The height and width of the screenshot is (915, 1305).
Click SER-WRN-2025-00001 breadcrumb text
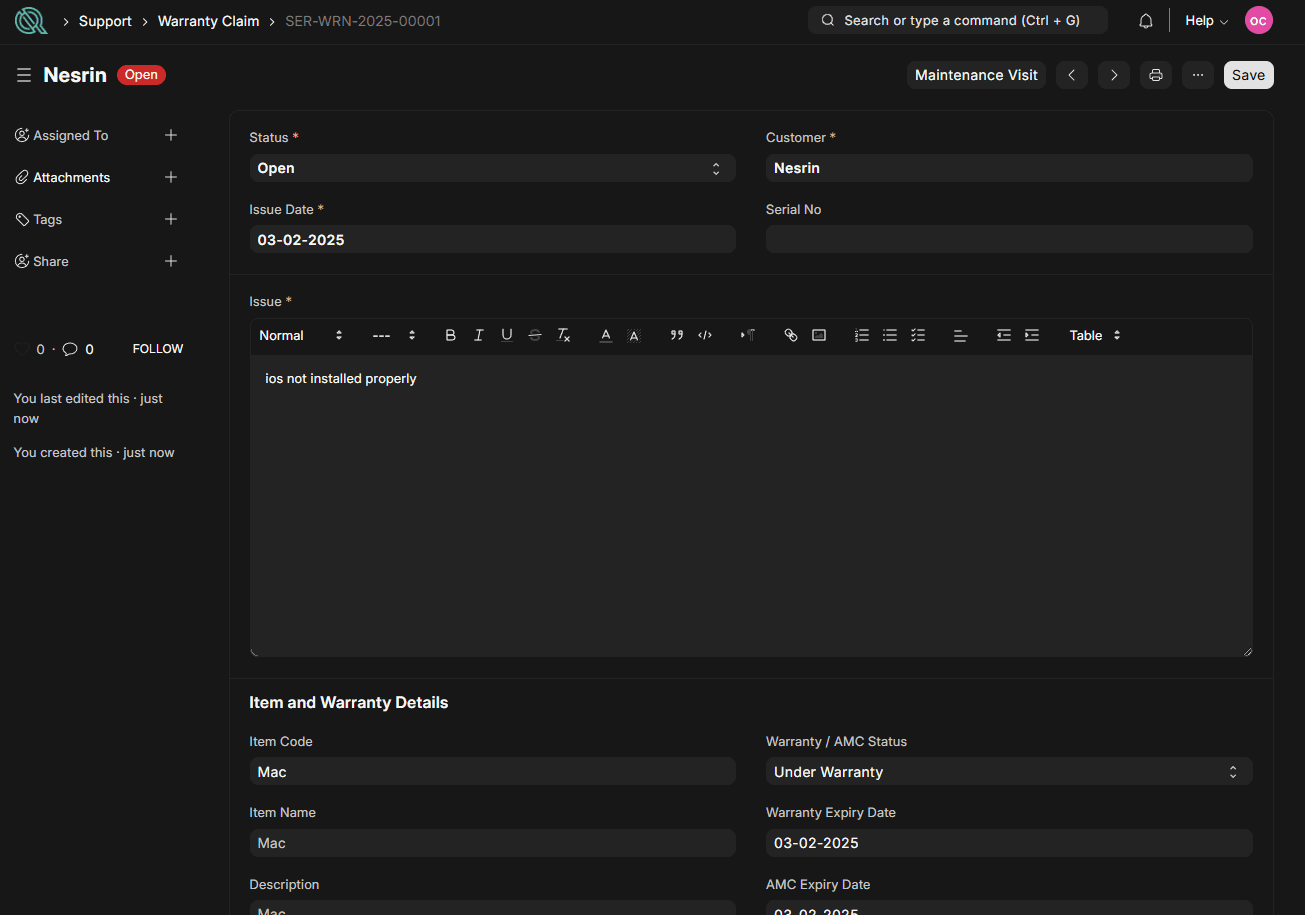pos(363,21)
